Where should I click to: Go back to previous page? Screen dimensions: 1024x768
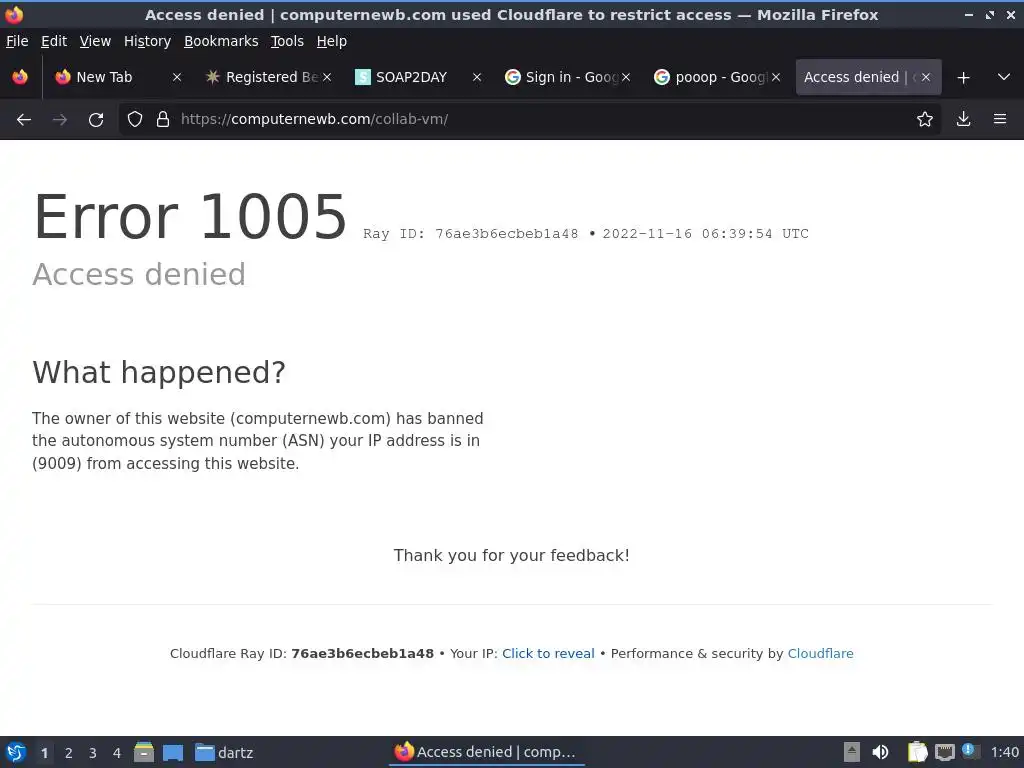tap(24, 120)
